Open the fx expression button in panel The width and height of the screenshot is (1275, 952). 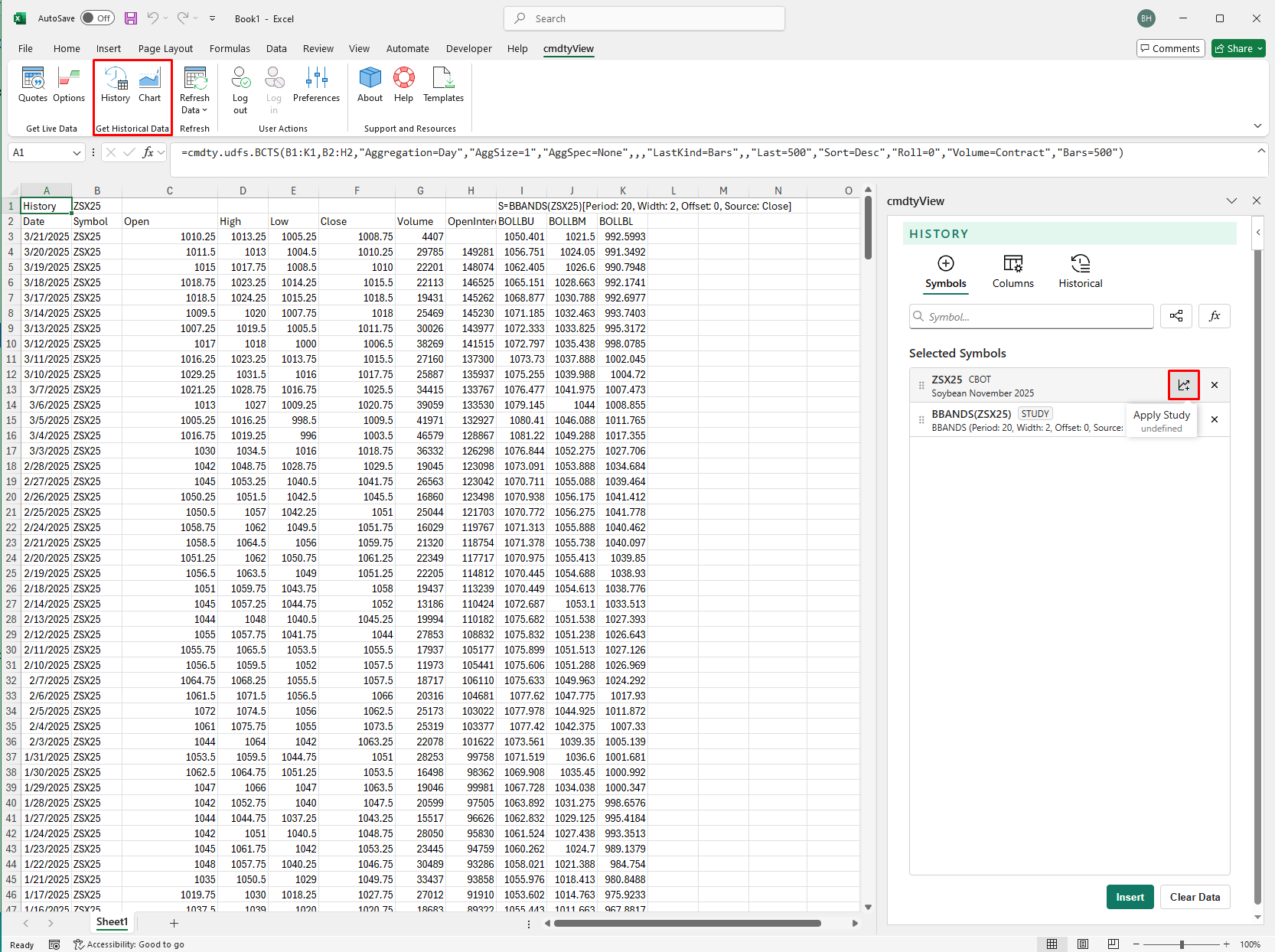pos(1215,316)
